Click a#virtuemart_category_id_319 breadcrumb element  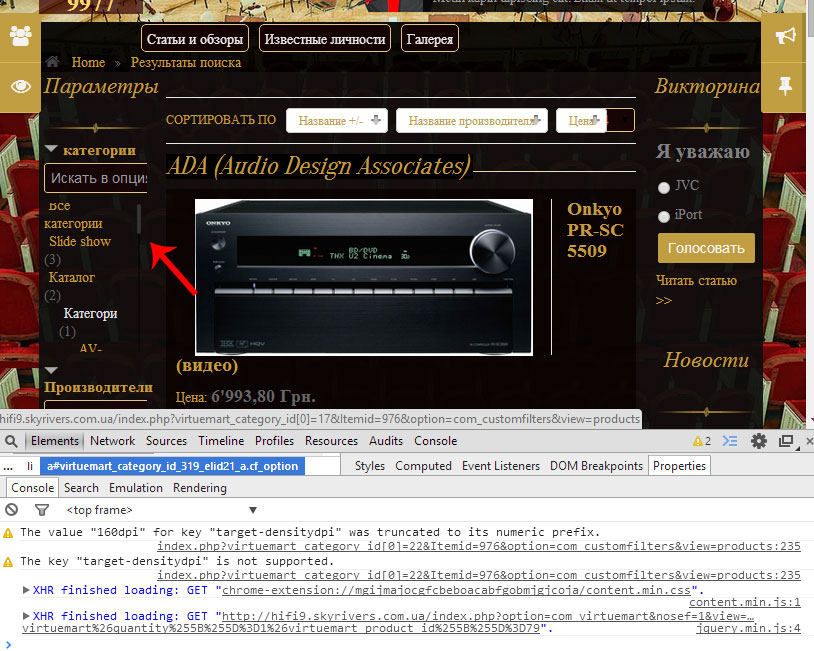172,466
